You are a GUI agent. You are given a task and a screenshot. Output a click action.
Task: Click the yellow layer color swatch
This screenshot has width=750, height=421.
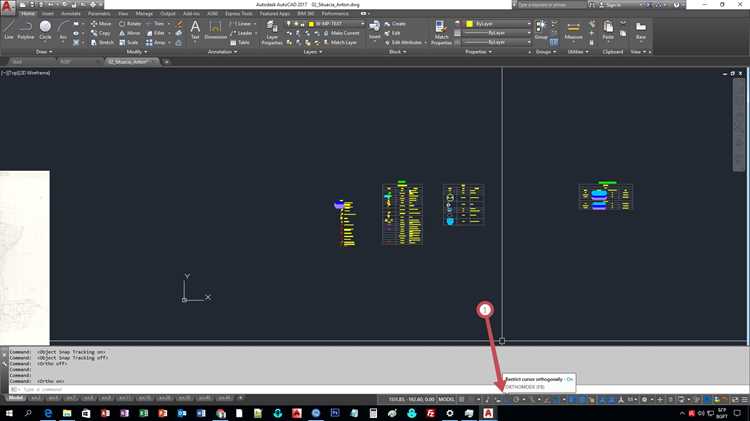(311, 23)
